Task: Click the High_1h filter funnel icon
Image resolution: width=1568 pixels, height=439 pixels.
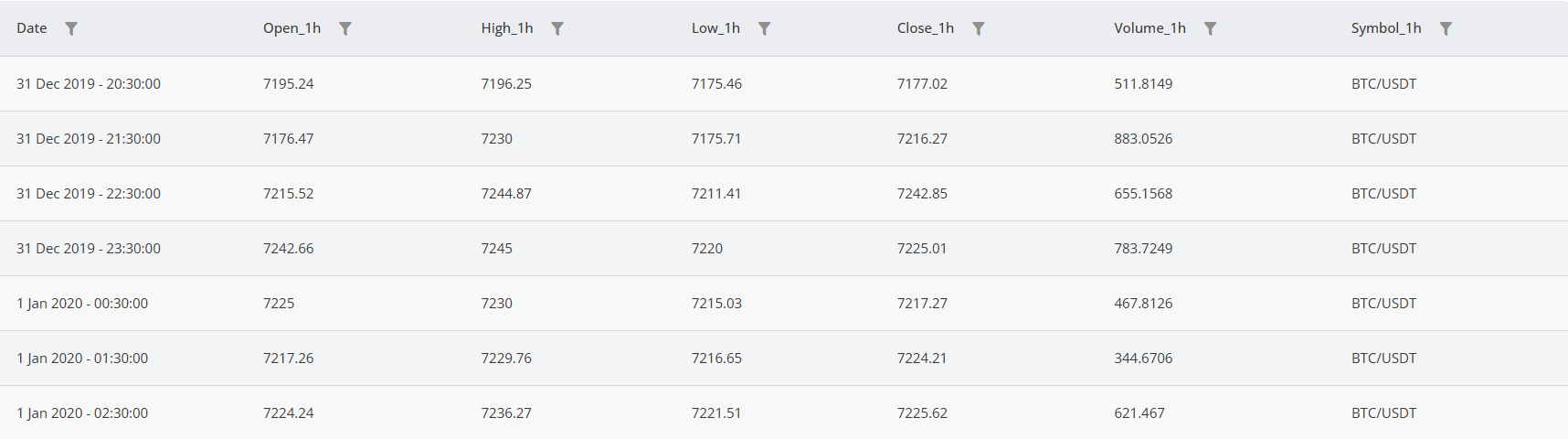Action: pos(557,28)
